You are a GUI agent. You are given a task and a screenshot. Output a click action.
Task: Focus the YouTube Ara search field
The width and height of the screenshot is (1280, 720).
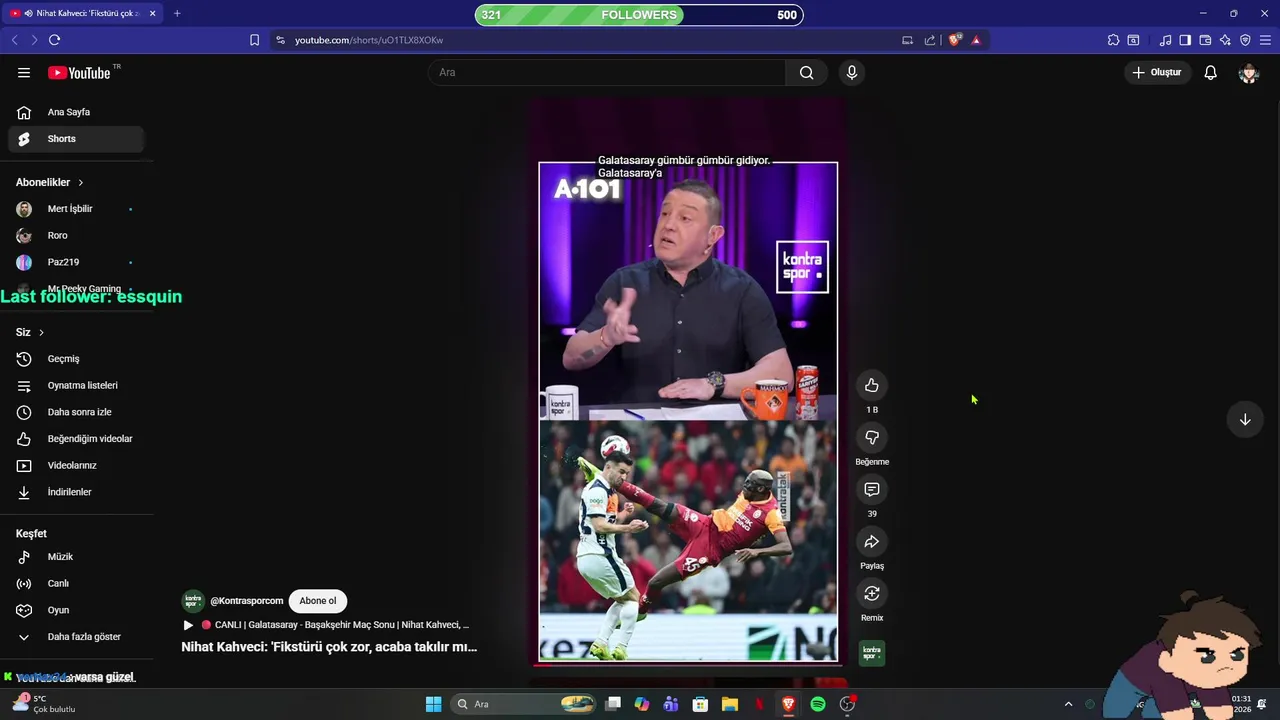[607, 73]
